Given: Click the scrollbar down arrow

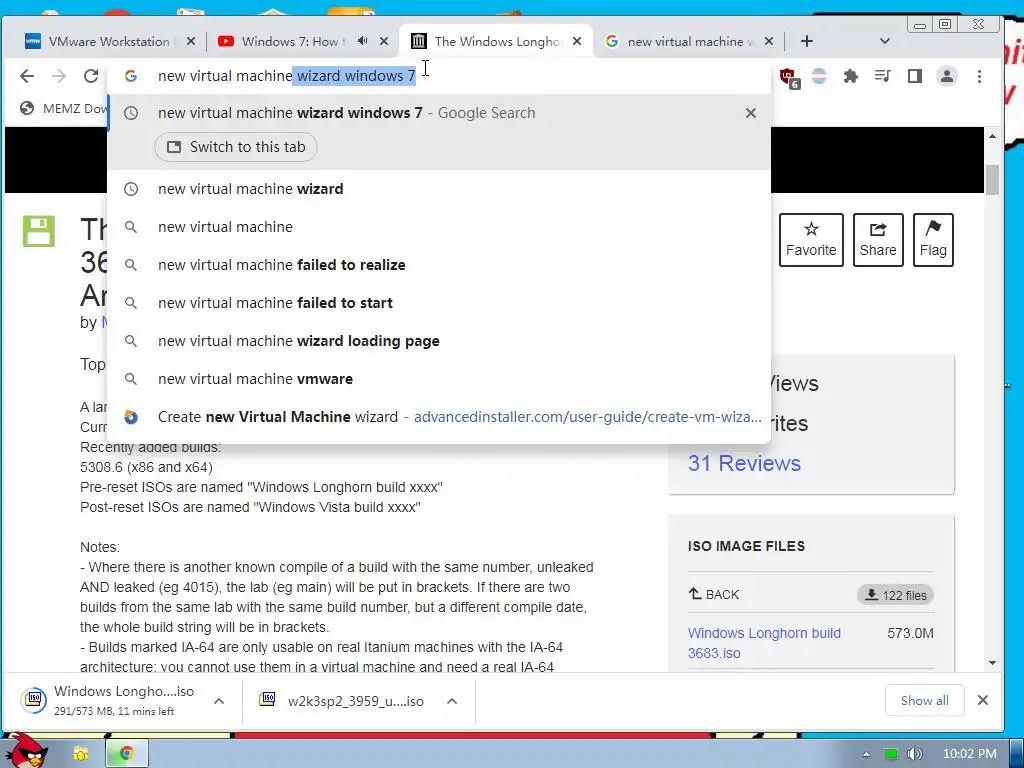Looking at the screenshot, I should (992, 663).
